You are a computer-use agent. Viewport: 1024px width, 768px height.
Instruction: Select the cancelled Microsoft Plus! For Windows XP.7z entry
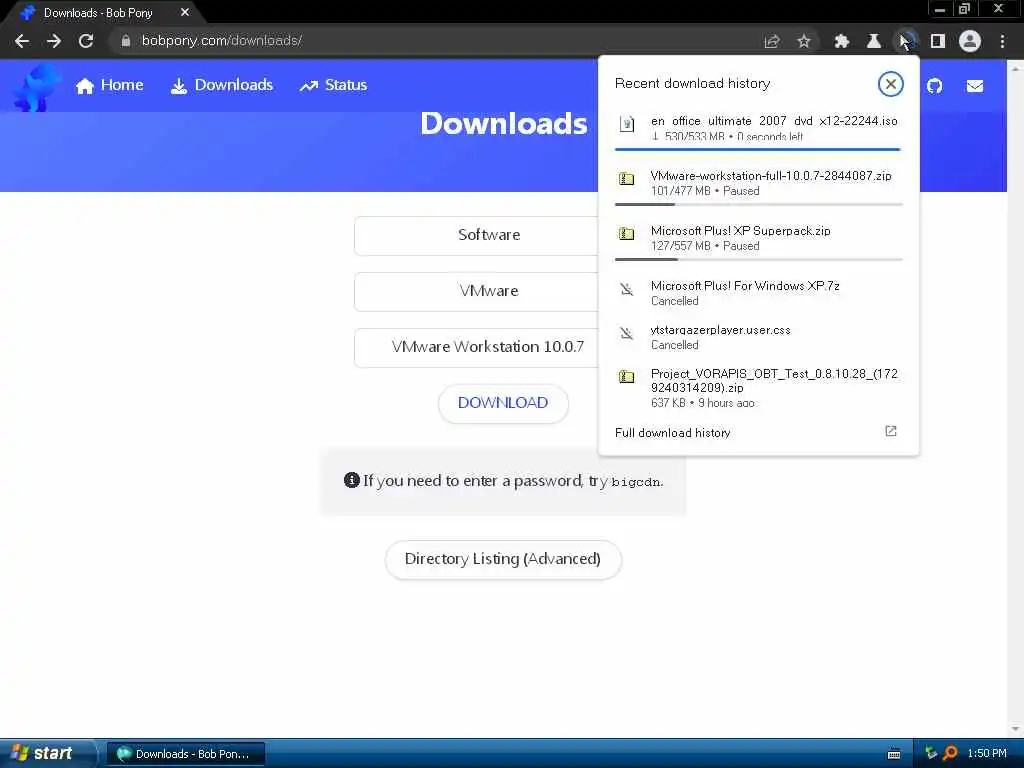click(x=758, y=293)
